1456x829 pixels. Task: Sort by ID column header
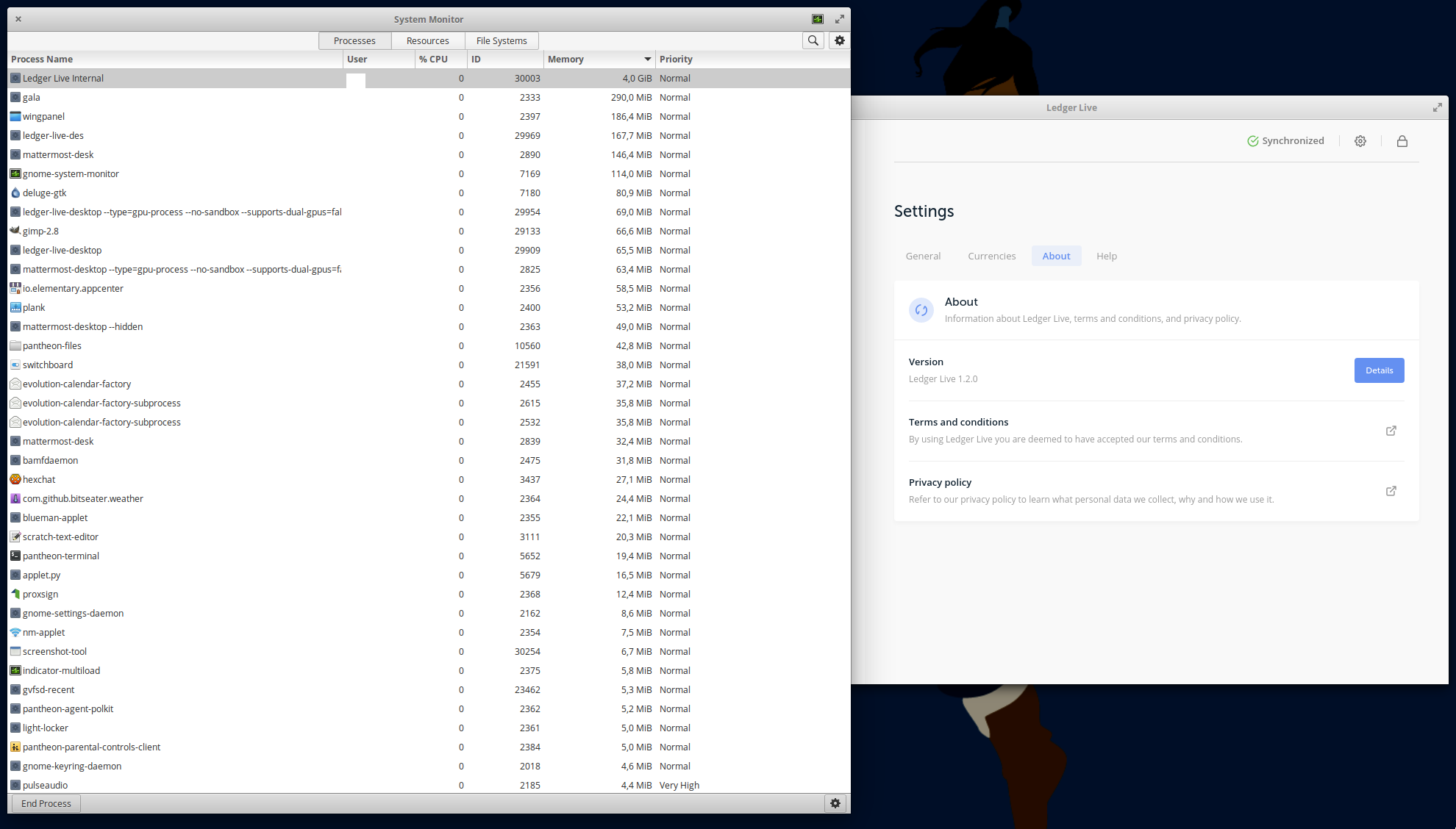(x=506, y=60)
